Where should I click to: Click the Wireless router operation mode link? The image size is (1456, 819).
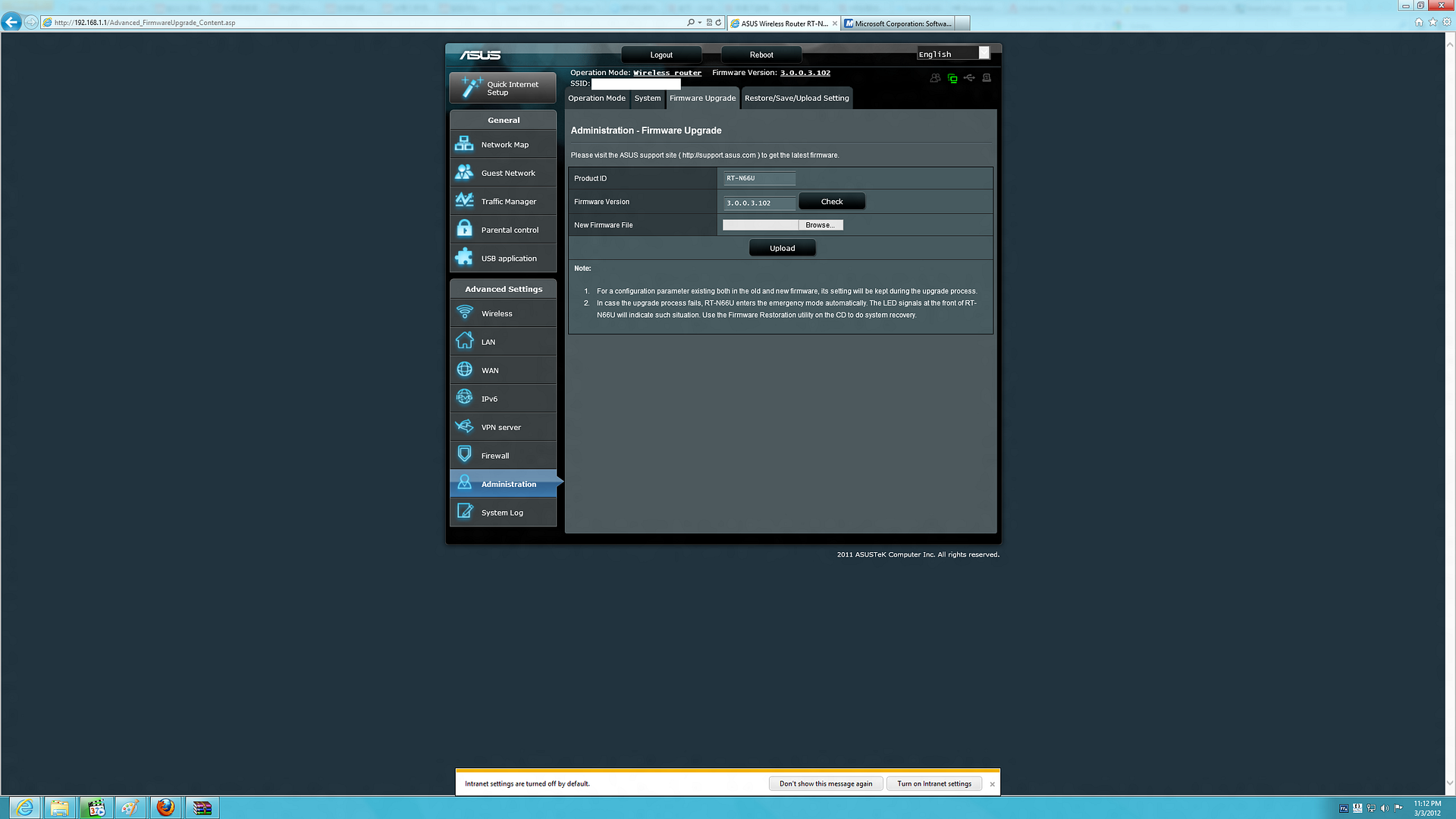[x=667, y=74]
